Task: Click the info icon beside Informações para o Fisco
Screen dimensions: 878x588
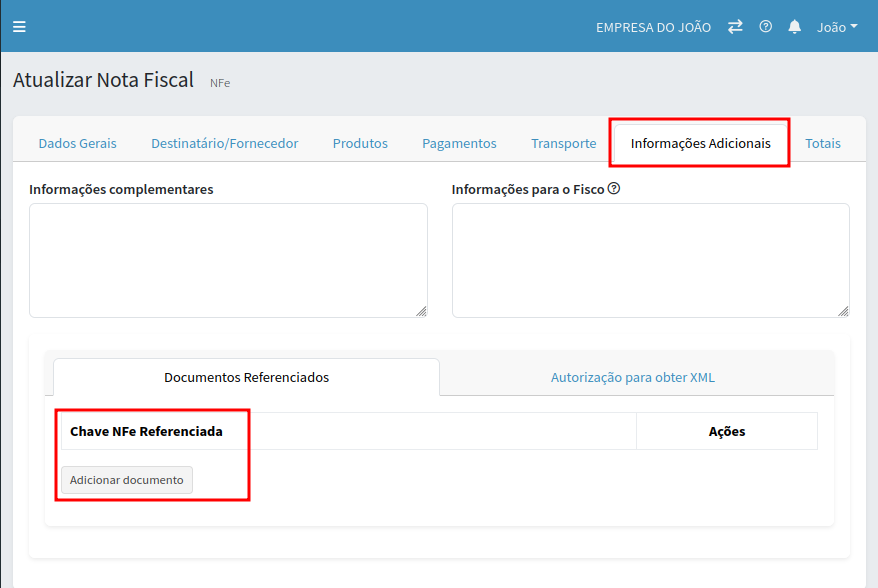Action: pyautogui.click(x=614, y=188)
